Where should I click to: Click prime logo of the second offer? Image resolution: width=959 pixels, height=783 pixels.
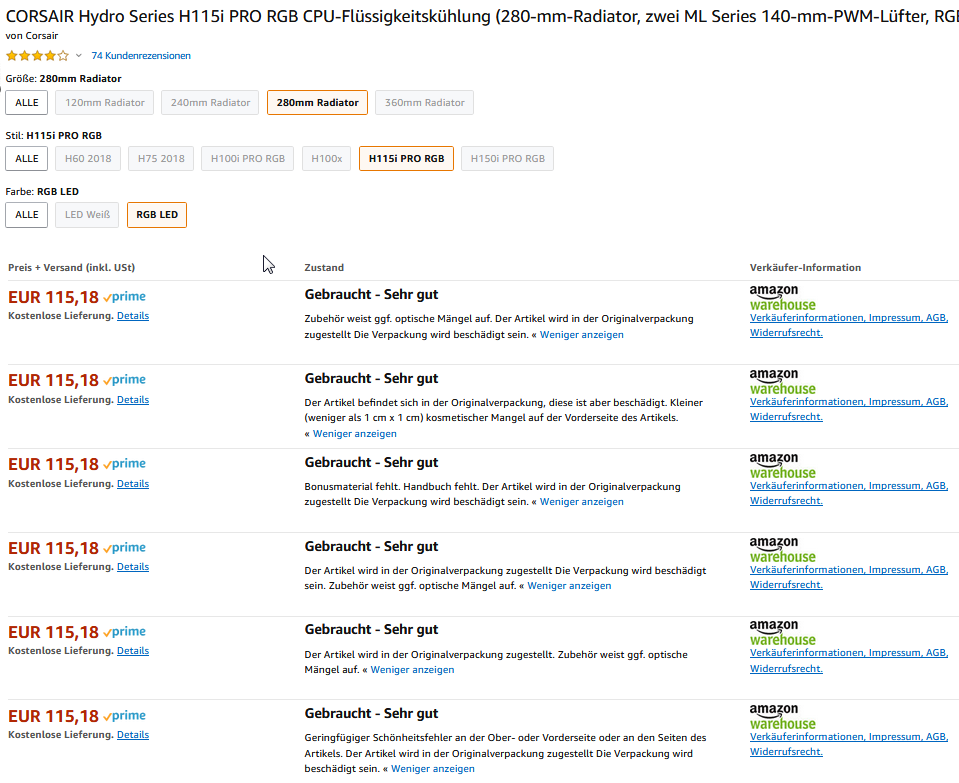tap(124, 380)
